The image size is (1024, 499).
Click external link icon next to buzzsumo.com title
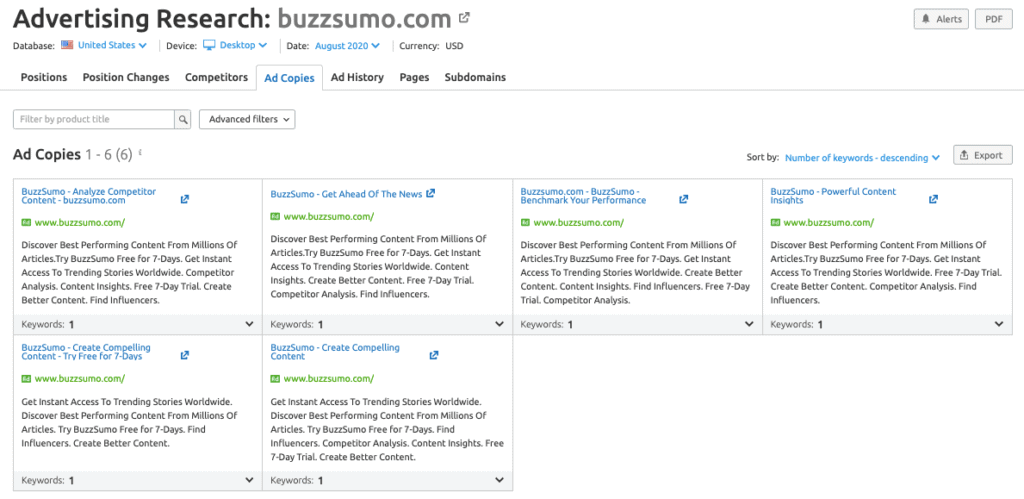[x=464, y=18]
